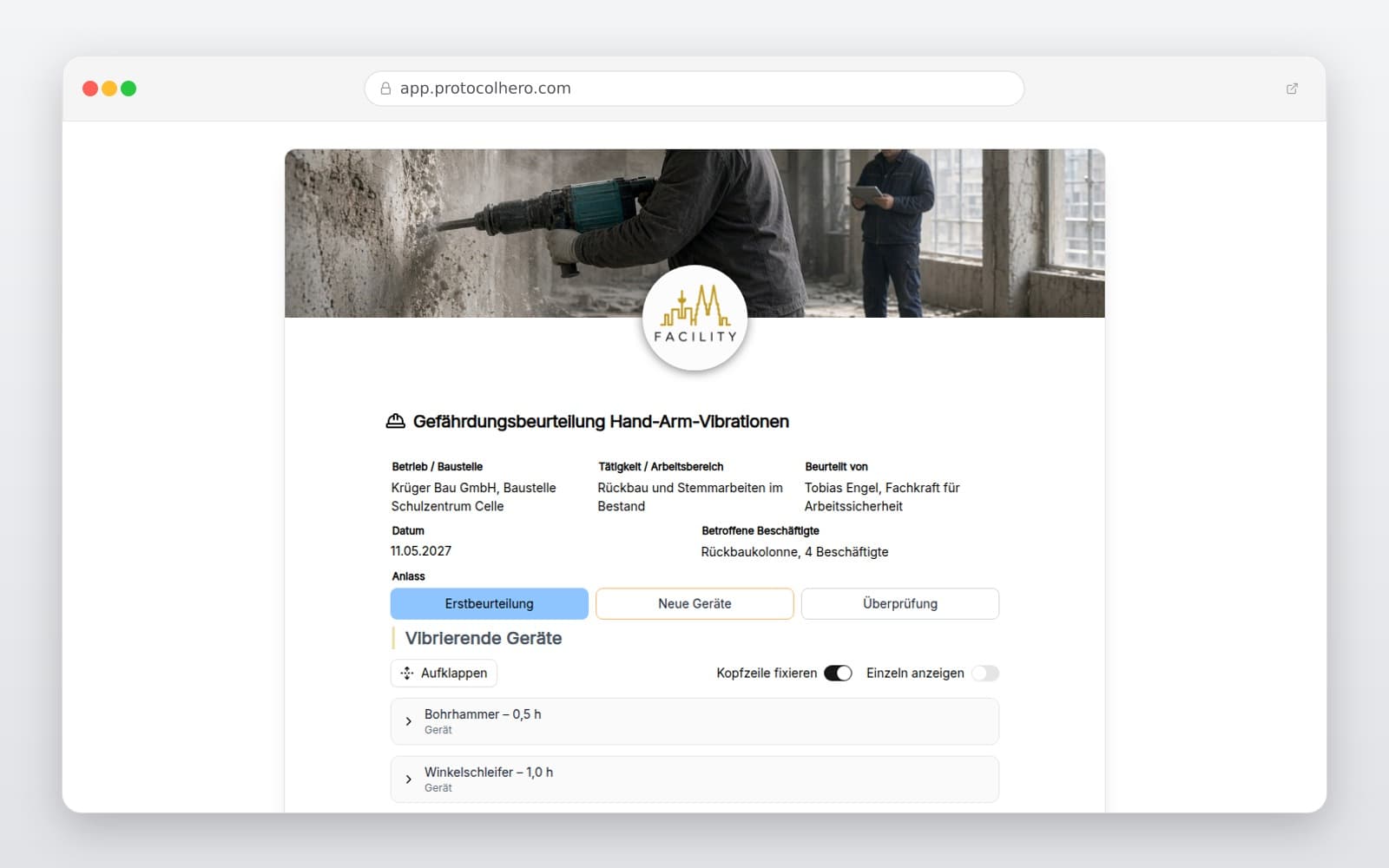Click the Vibrierende Geräte section heading

click(484, 638)
